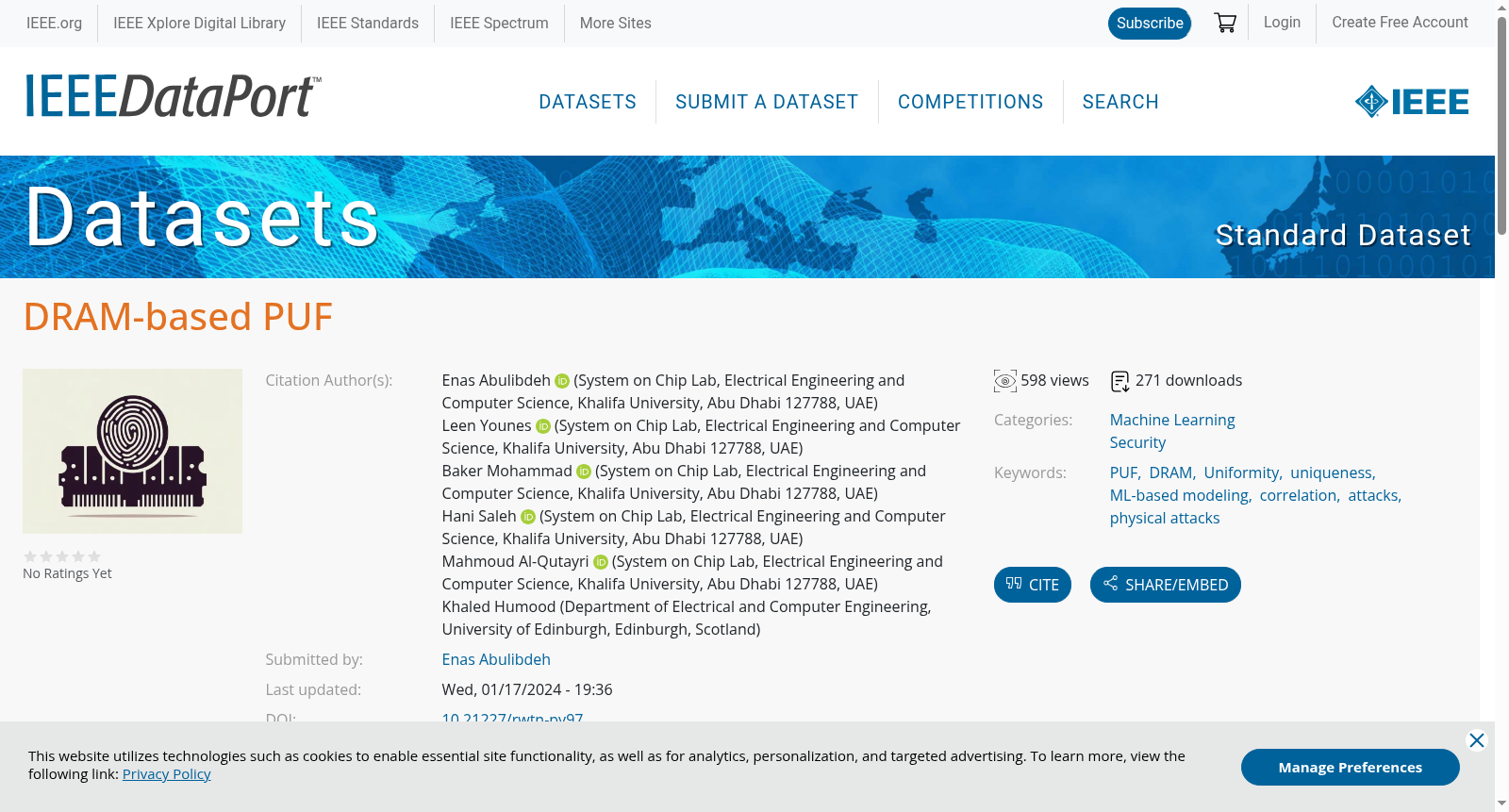1509x812 pixels.
Task: Click the downloads document icon
Action: [1120, 381]
